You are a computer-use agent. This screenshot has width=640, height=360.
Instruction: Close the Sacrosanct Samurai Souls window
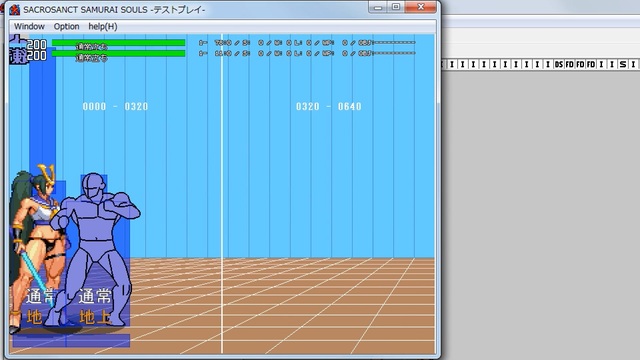pyautogui.click(x=420, y=7)
